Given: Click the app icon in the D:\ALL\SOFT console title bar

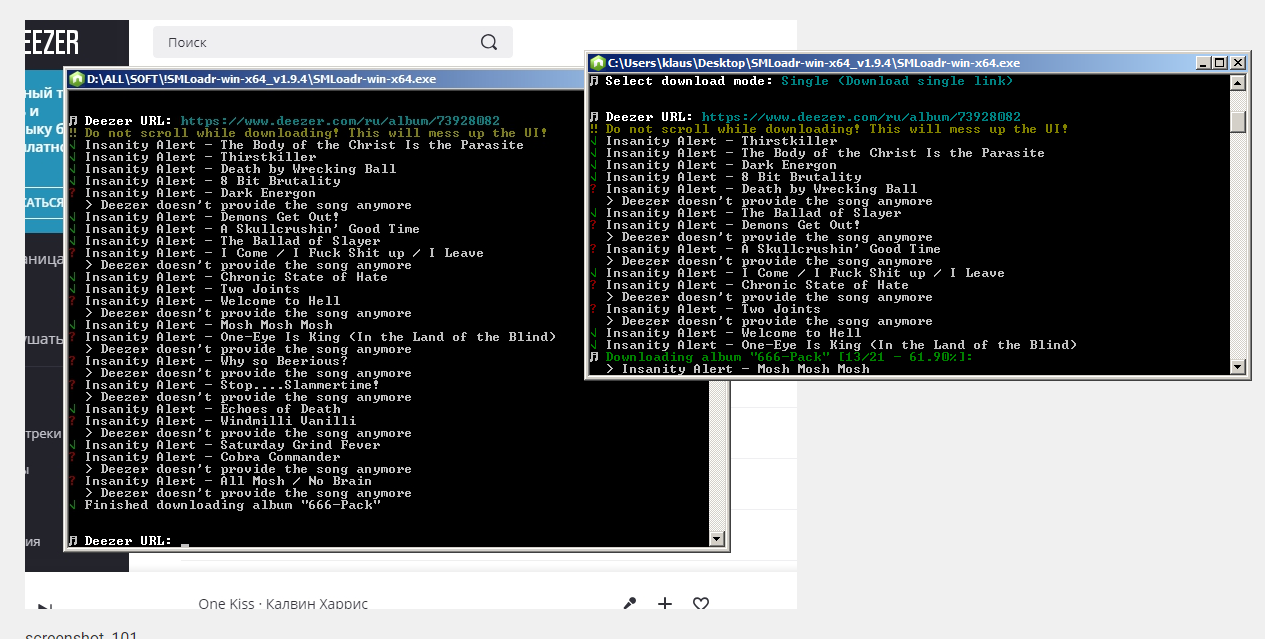Looking at the screenshot, I should tap(77, 78).
